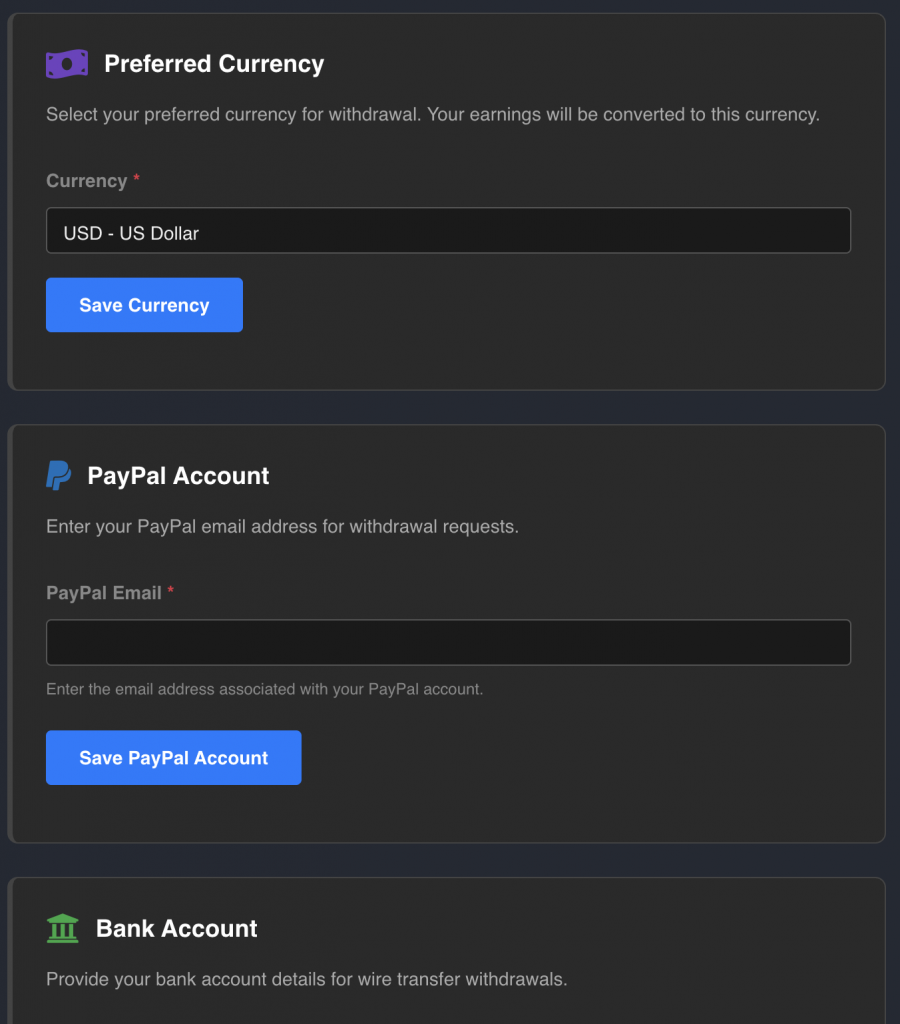Screen dimensions: 900x1024
Task: Click the PayPal withdrawal requests description text
Action: pos(282,526)
